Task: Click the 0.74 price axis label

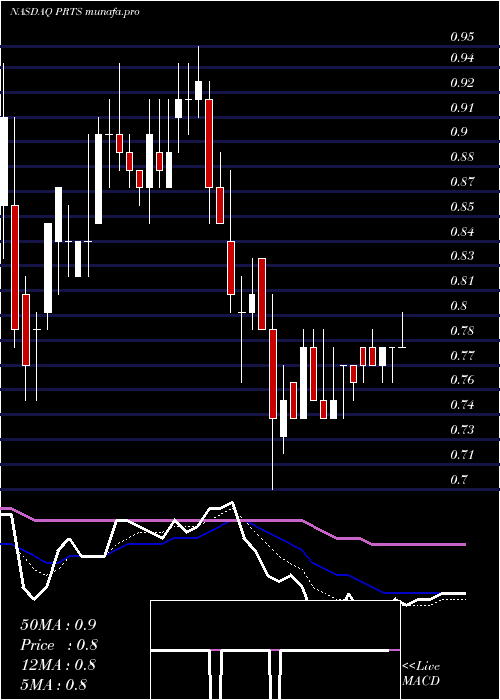Action: [x=462, y=405]
